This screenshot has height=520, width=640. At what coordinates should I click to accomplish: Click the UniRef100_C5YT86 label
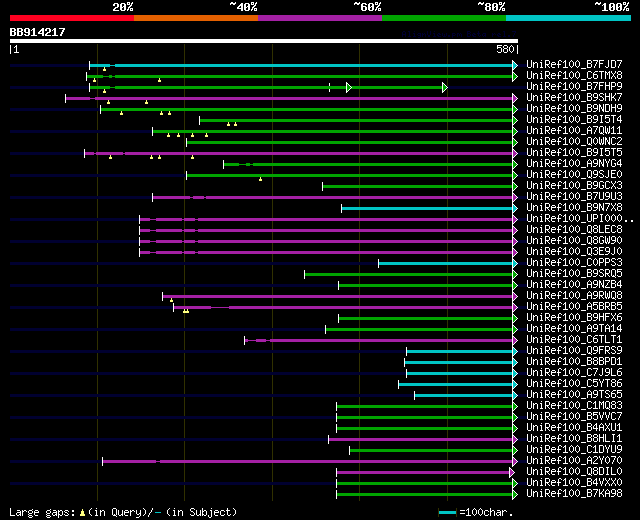[x=574, y=384]
